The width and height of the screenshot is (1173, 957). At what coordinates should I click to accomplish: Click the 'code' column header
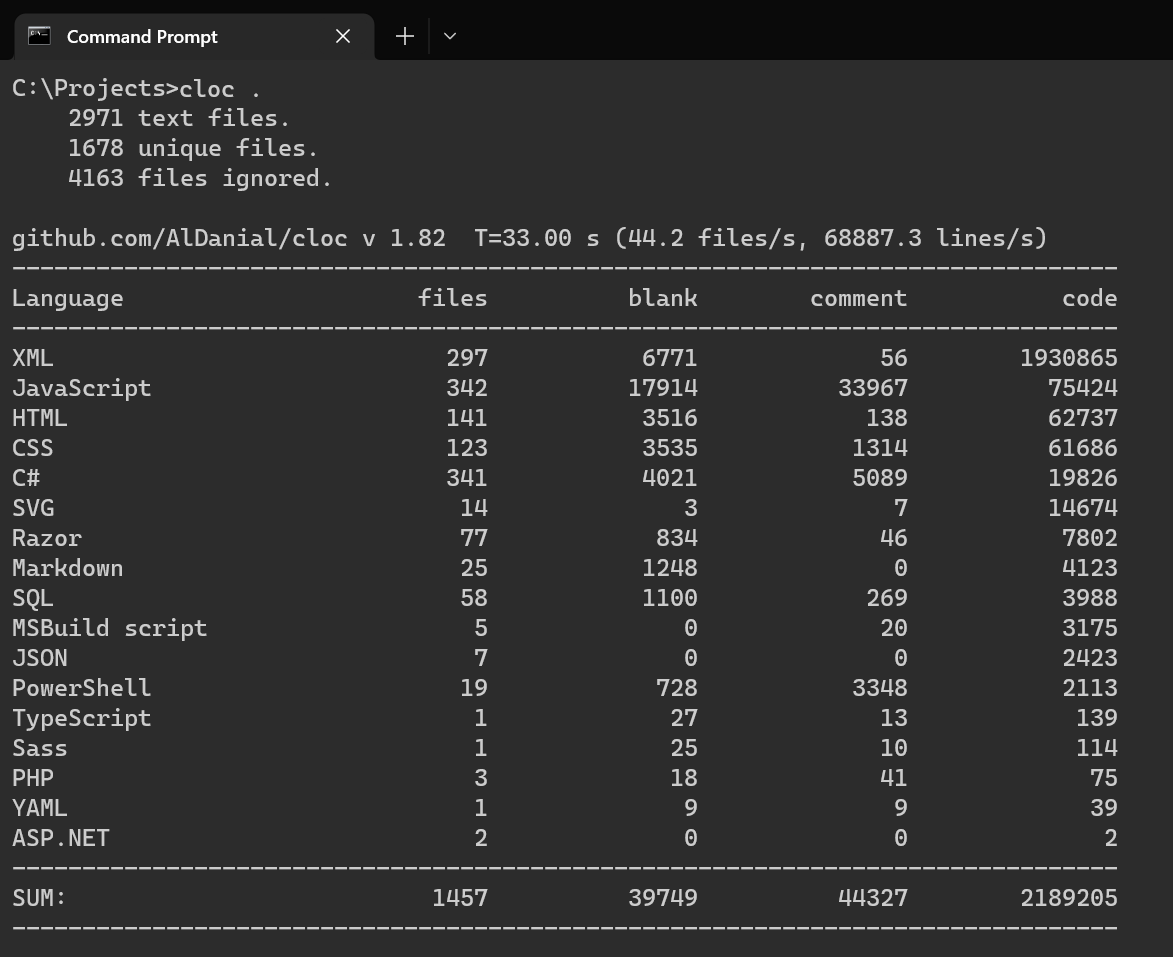1089,298
